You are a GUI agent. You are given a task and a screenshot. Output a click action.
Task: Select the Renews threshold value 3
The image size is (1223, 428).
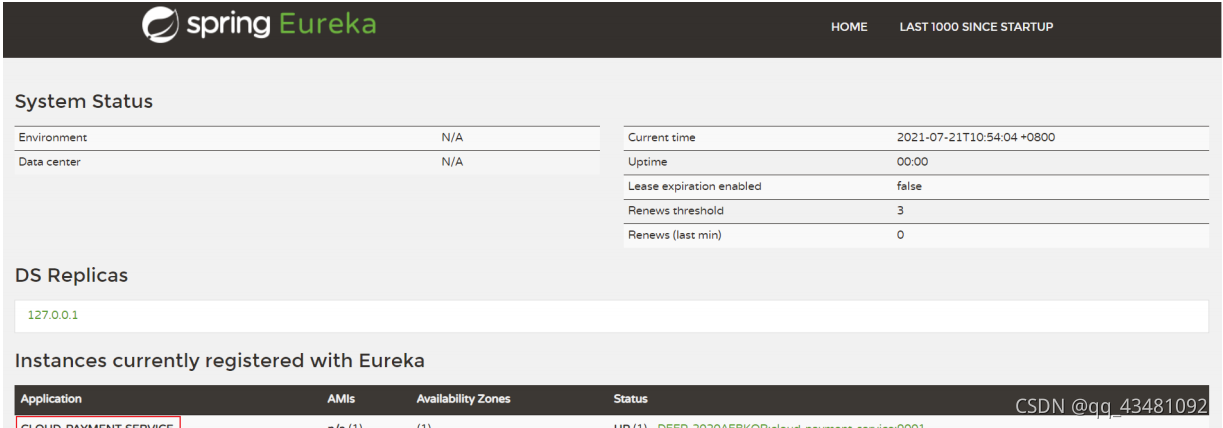(900, 211)
